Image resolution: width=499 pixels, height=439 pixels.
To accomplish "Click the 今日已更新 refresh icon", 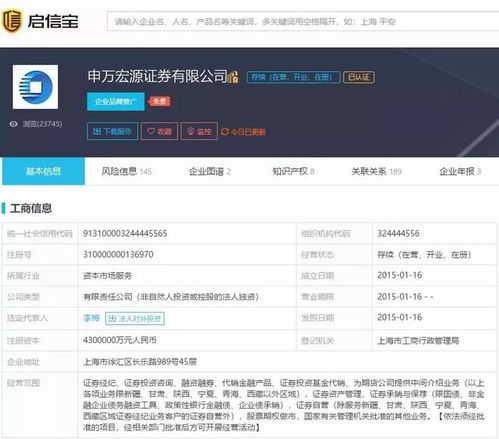I will (225, 132).
